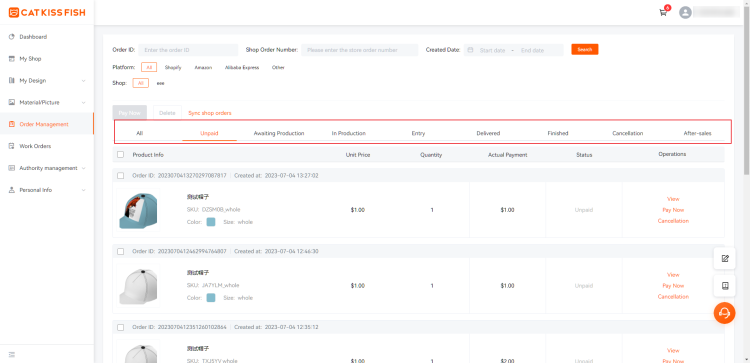750x363 pixels.
Task: Click the Work Orders sidebar icon
Action: tap(12, 146)
